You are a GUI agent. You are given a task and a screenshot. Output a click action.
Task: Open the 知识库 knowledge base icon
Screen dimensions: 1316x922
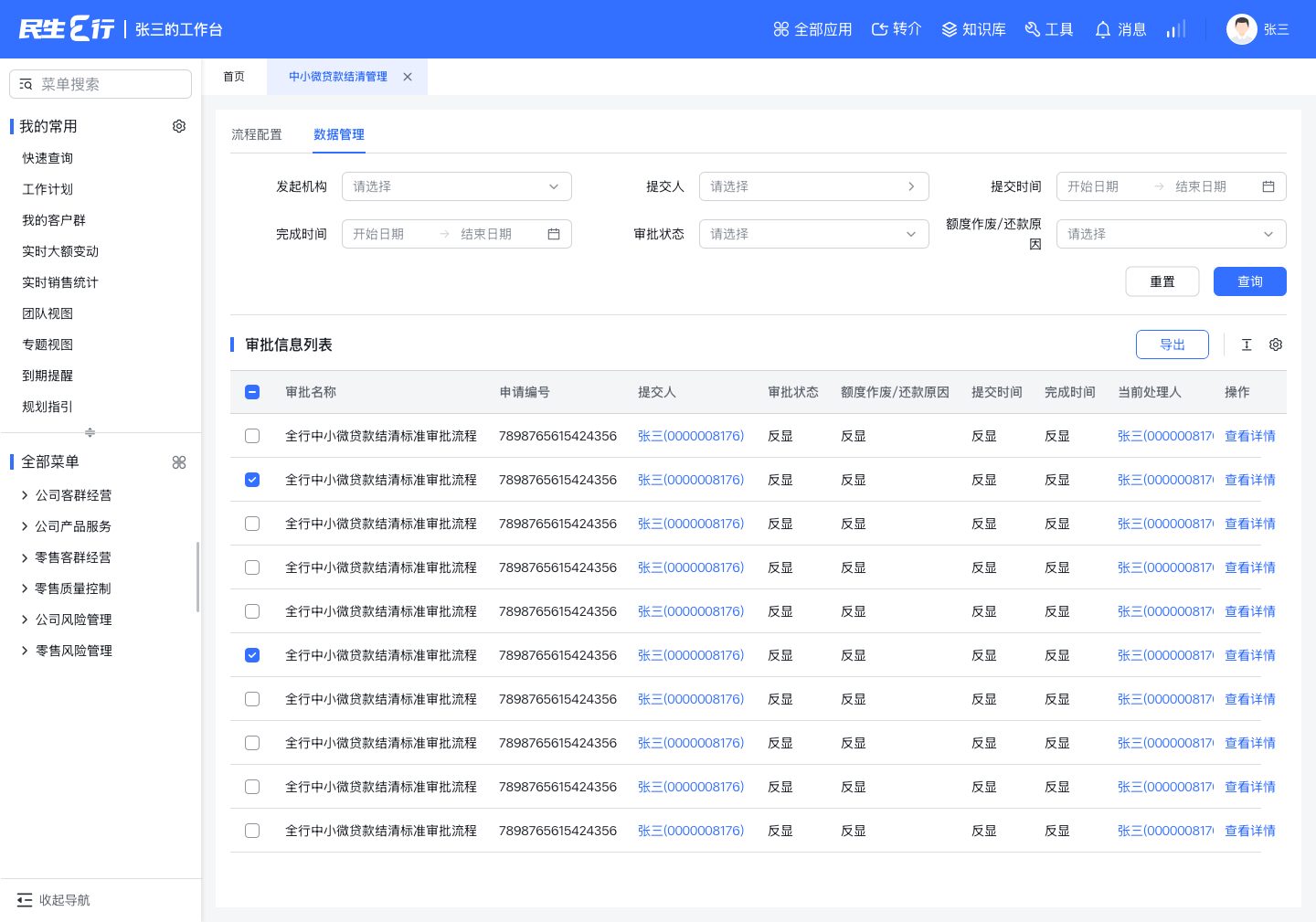click(x=950, y=29)
